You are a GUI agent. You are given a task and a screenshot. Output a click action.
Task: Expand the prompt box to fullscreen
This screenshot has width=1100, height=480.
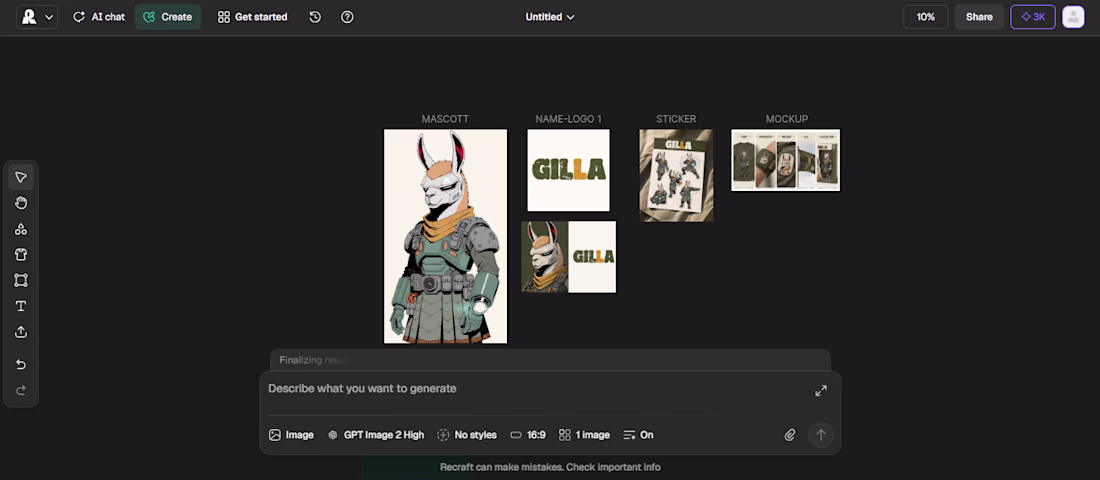point(821,391)
